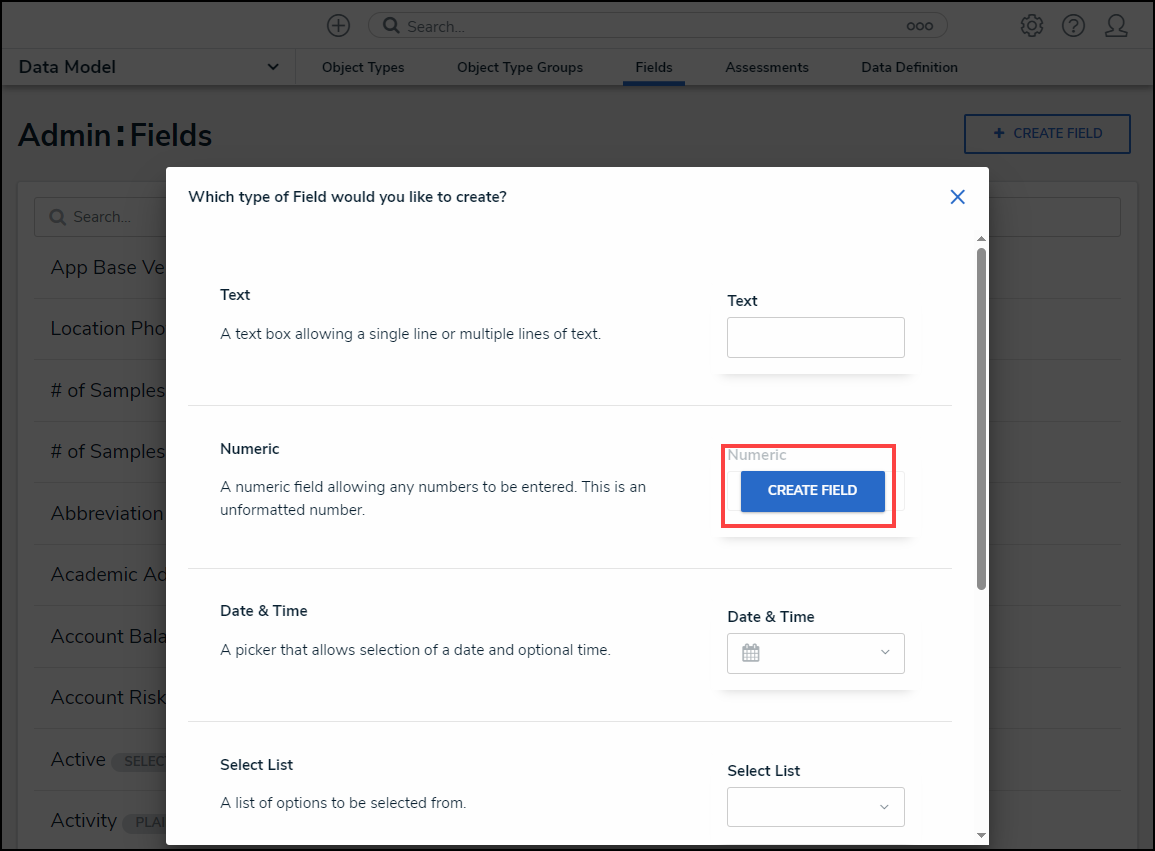Click the Text preview input box
1155x851 pixels.
(815, 338)
